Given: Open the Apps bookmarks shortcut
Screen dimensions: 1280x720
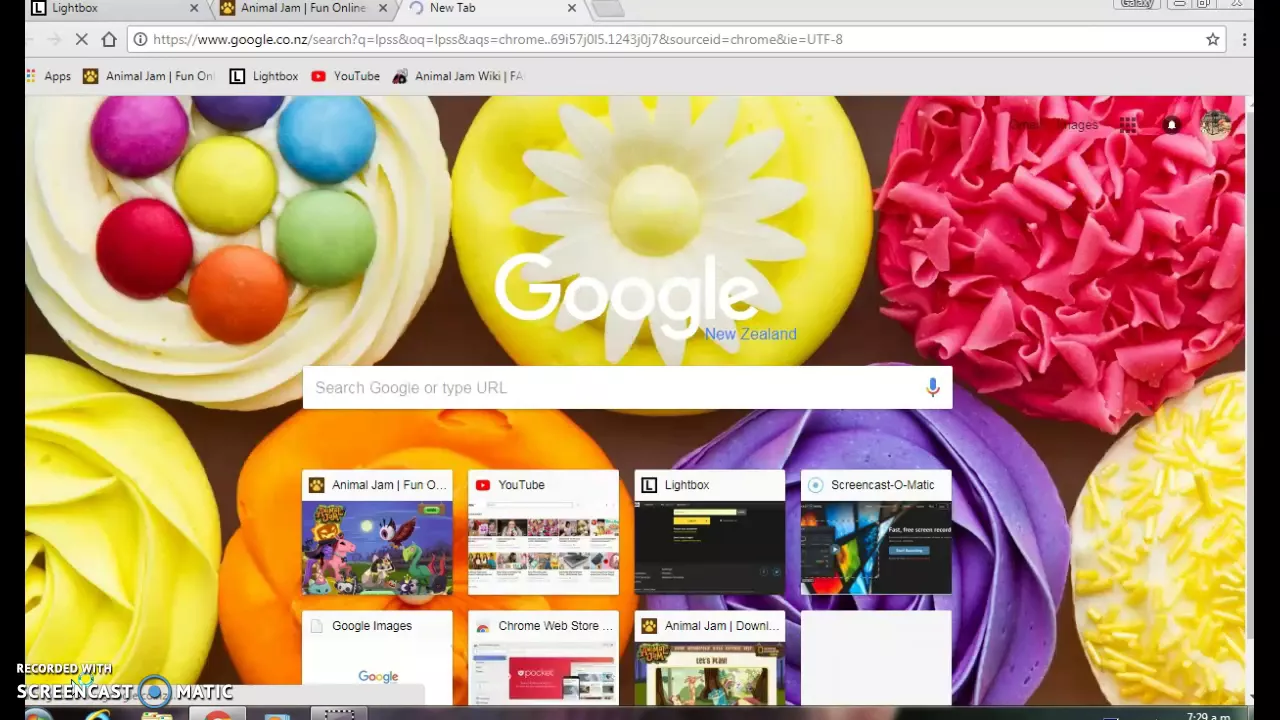Looking at the screenshot, I should pyautogui.click(x=49, y=76).
